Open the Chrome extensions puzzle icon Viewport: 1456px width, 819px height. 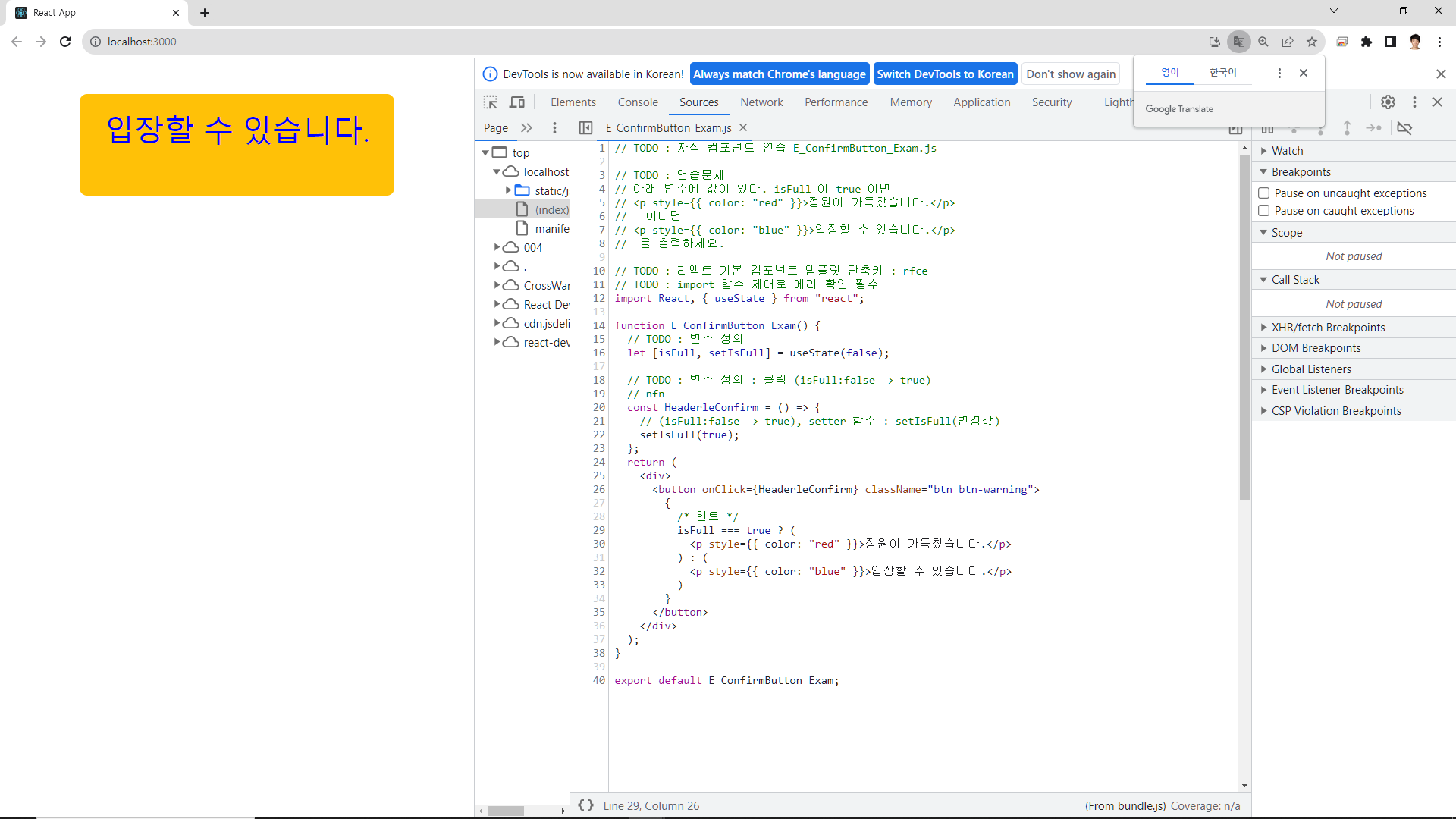coord(1367,42)
